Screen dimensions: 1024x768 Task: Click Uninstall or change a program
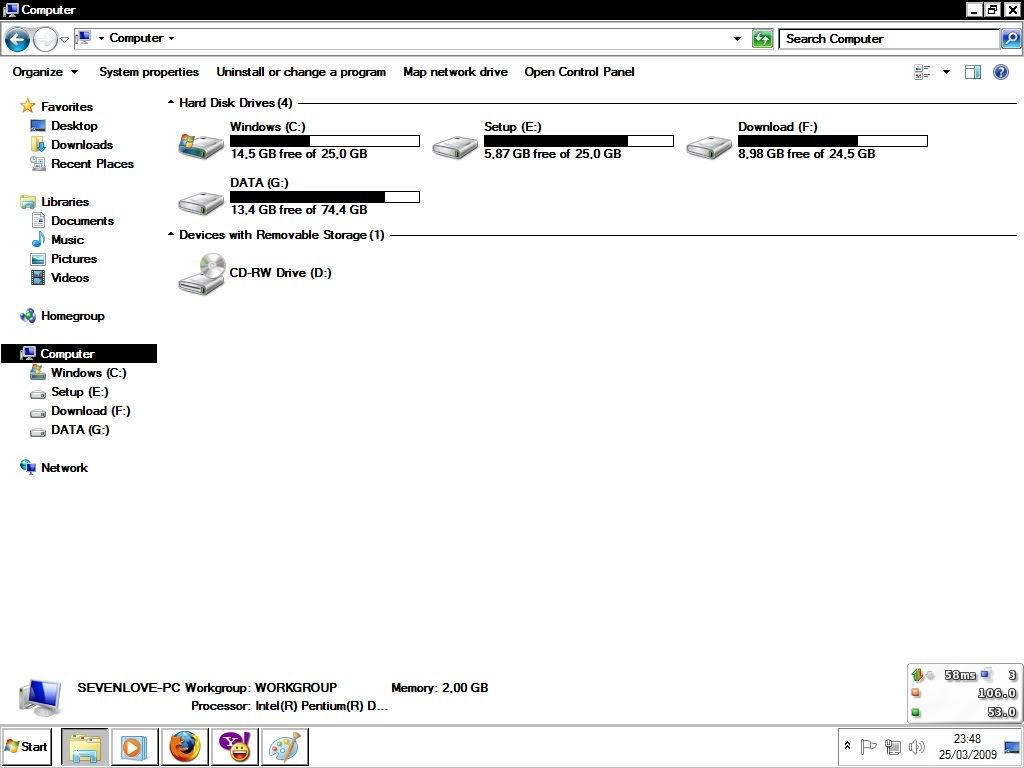coord(301,72)
